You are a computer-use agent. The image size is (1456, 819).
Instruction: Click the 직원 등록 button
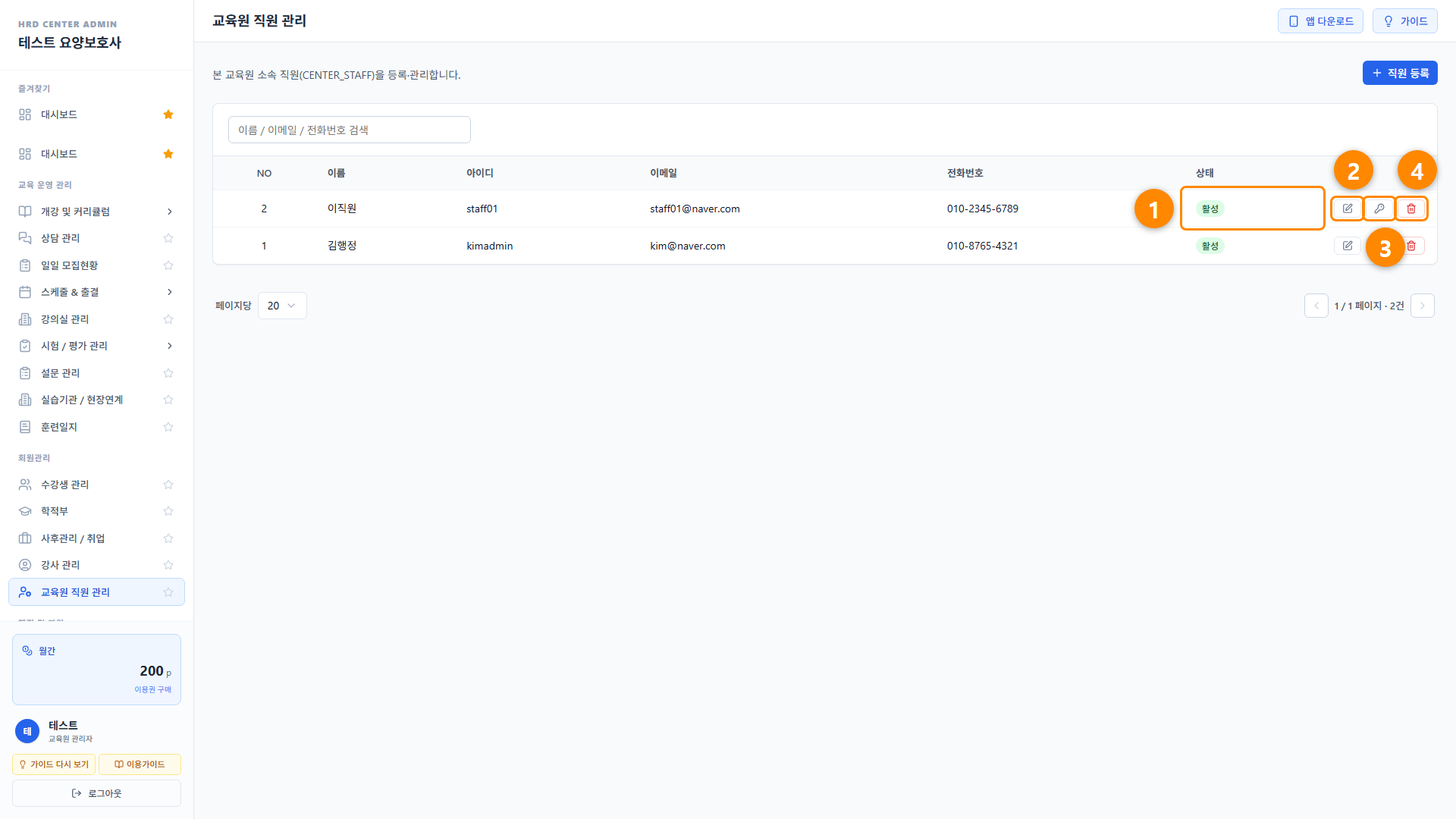point(1400,73)
